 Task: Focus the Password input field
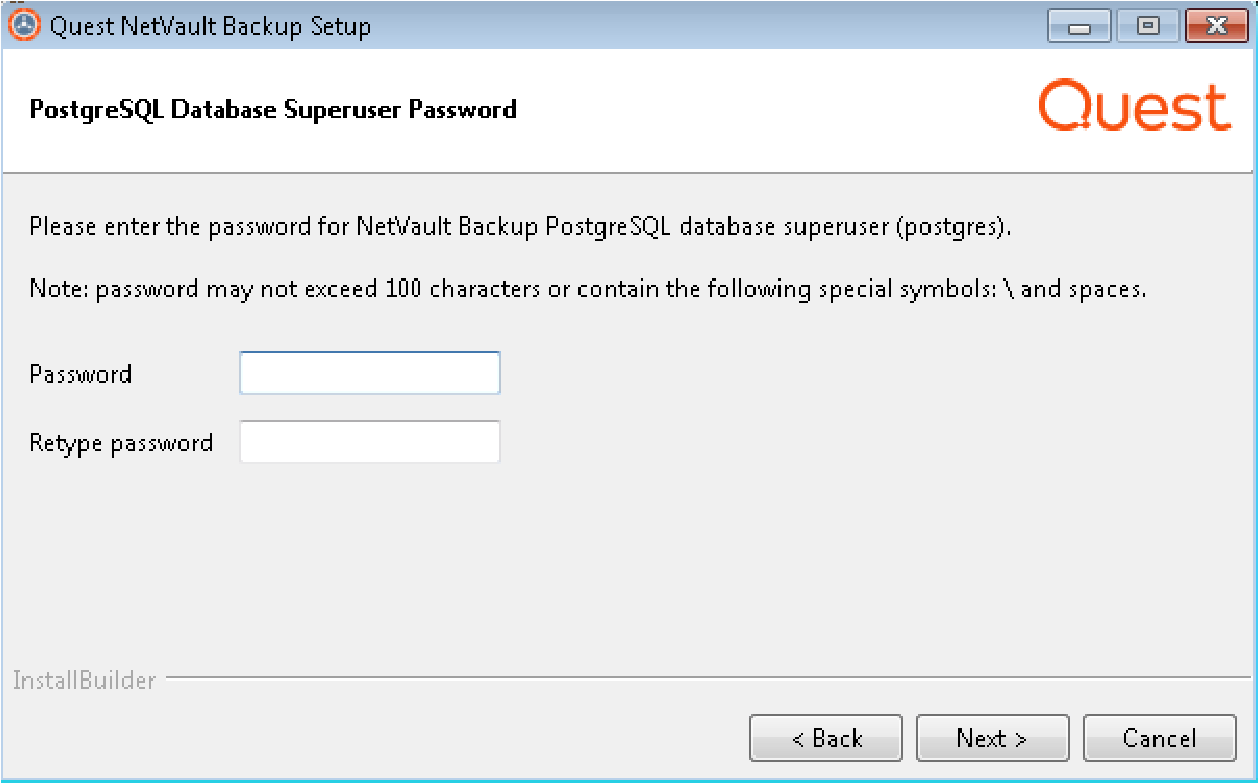[370, 373]
